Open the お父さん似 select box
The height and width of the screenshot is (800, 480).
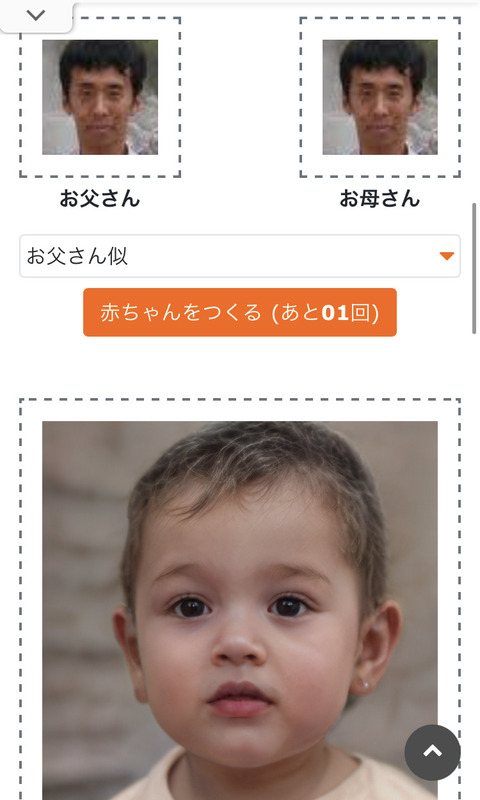240,256
